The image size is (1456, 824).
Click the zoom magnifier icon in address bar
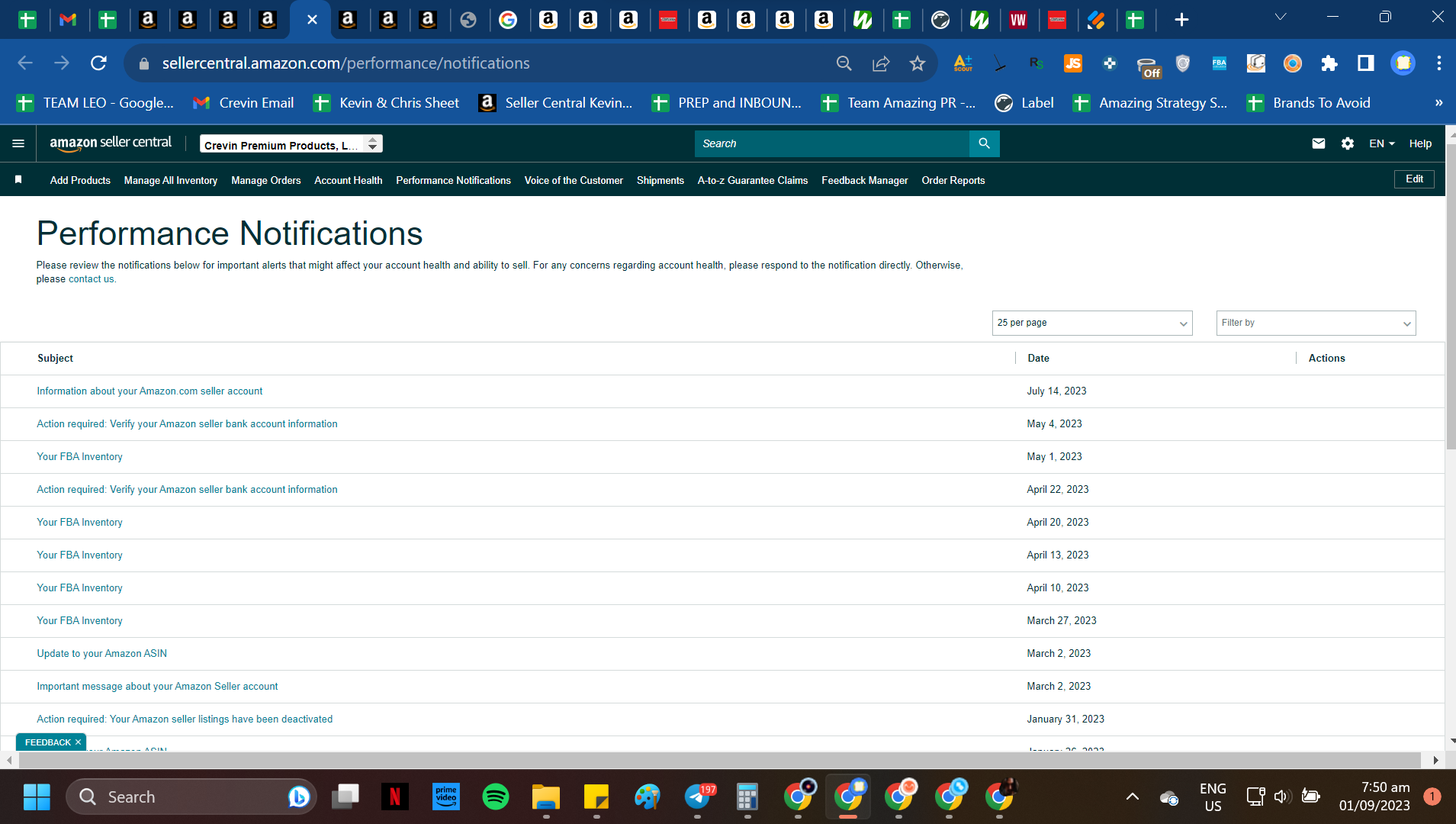[844, 63]
